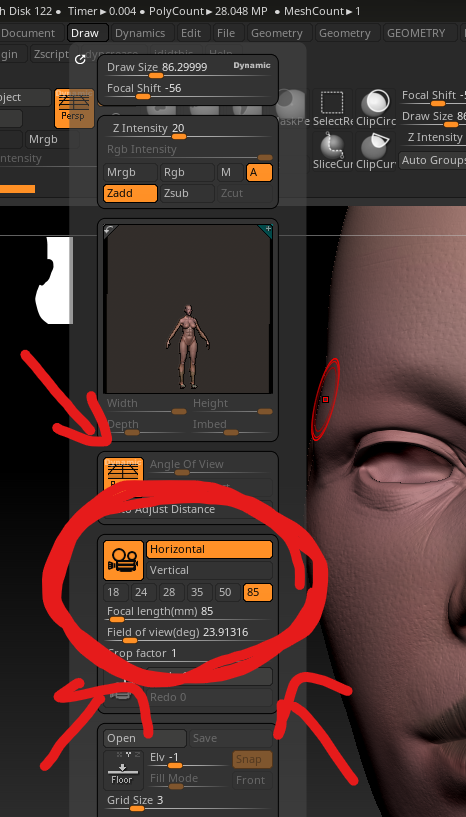Open the File menu

(x=226, y=33)
